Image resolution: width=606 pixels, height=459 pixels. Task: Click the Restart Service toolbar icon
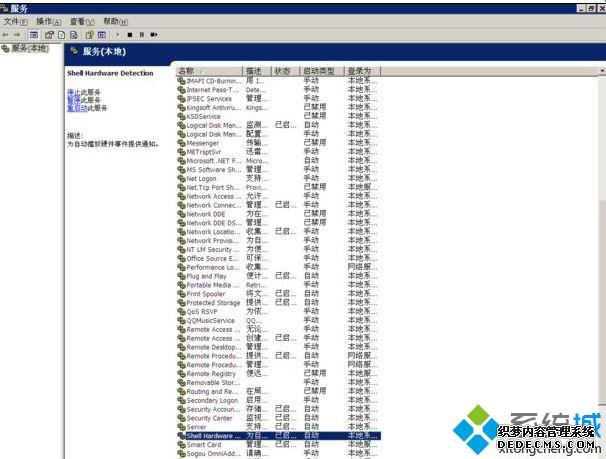[154, 35]
